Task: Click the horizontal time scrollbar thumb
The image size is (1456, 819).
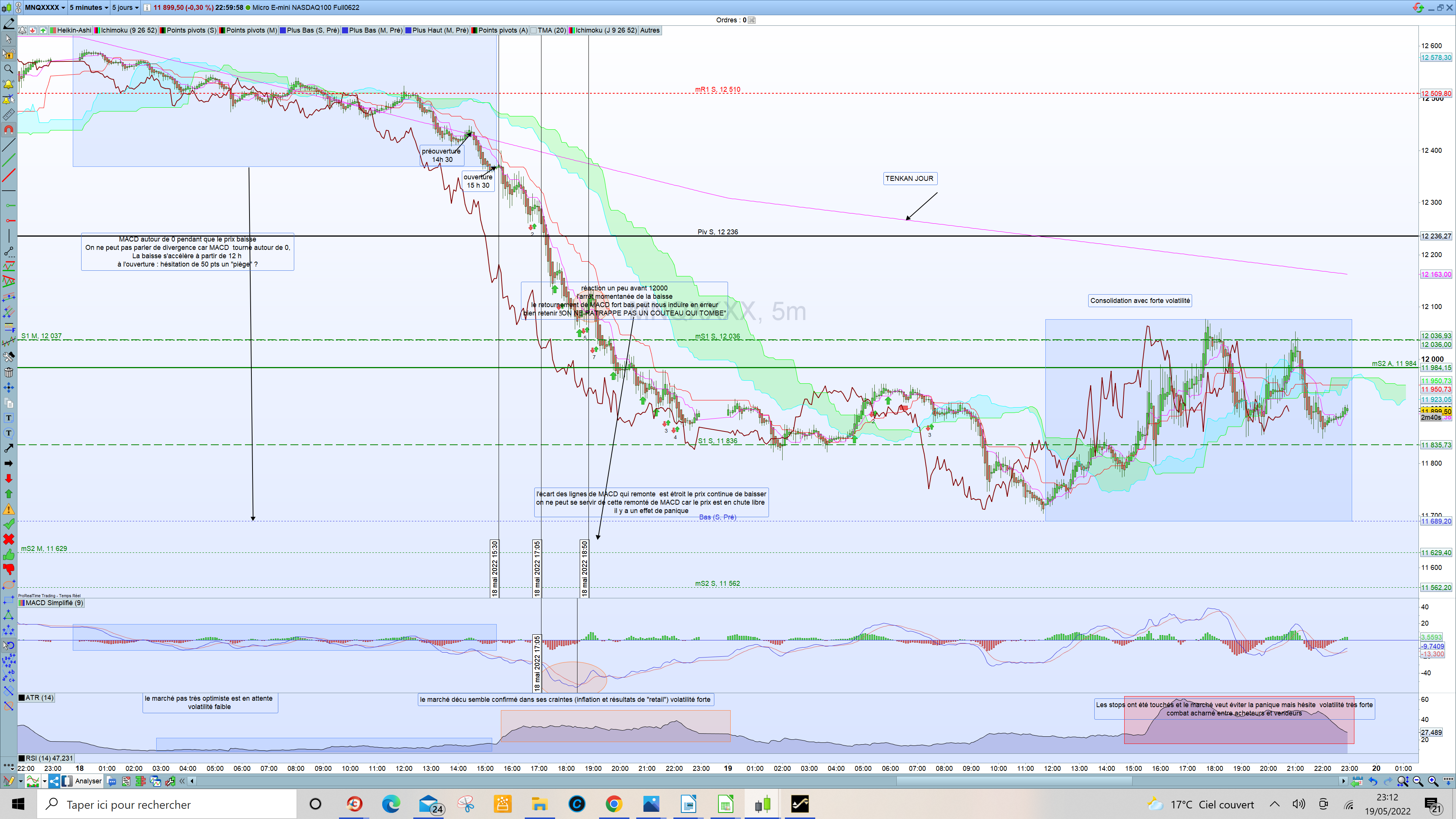Action: point(1014,781)
